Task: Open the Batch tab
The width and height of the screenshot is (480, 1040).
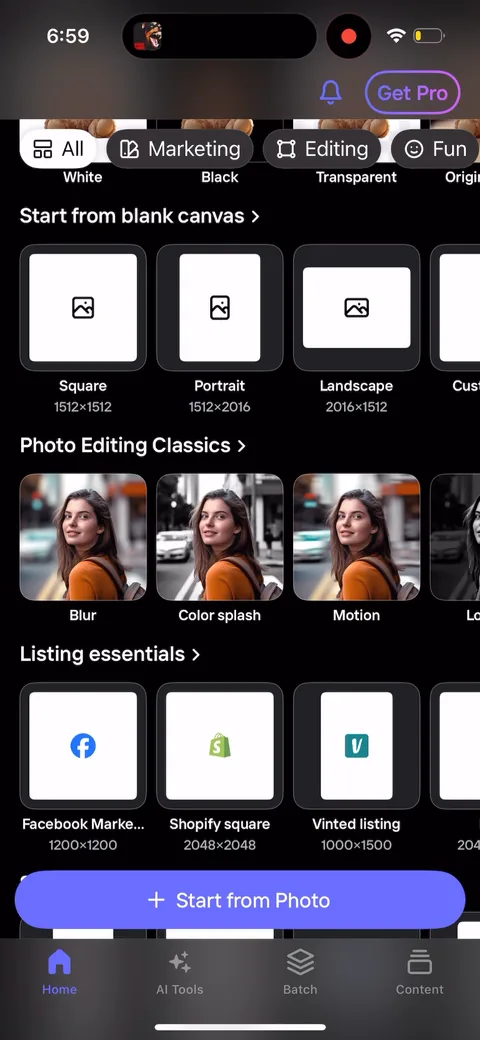Action: point(300,972)
